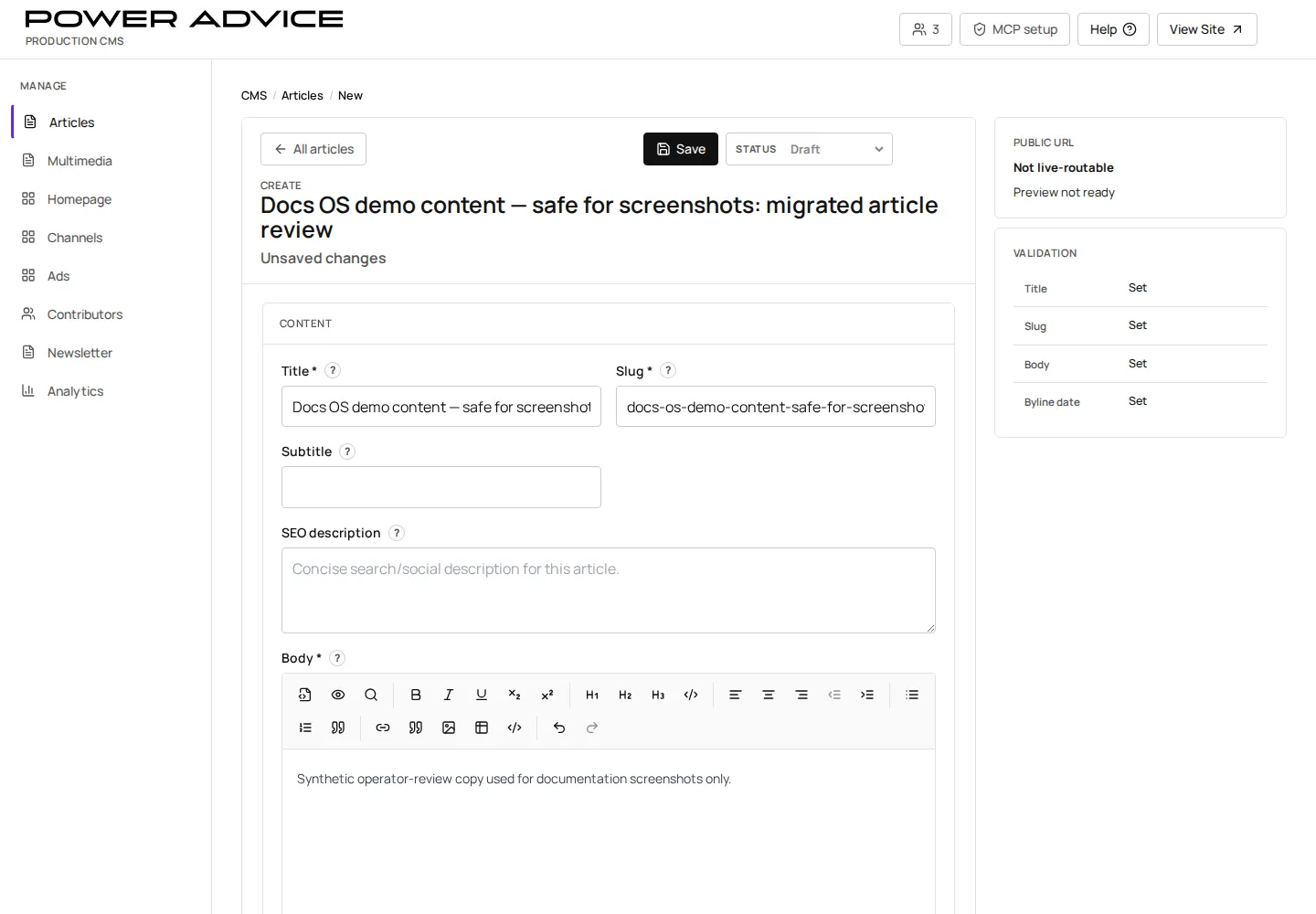Open Contributors in the sidebar

coord(105,314)
